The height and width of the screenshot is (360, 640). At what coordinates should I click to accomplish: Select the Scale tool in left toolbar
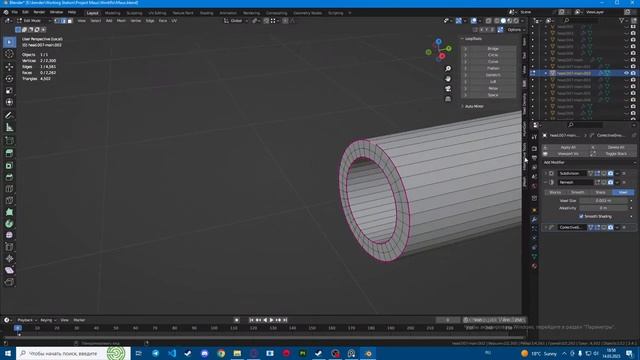[x=9, y=90]
